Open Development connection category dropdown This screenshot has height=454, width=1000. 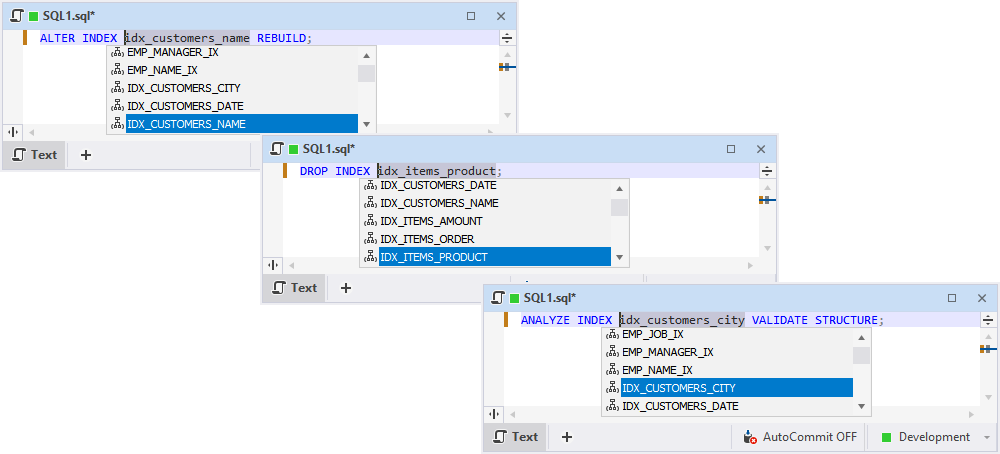tap(934, 437)
